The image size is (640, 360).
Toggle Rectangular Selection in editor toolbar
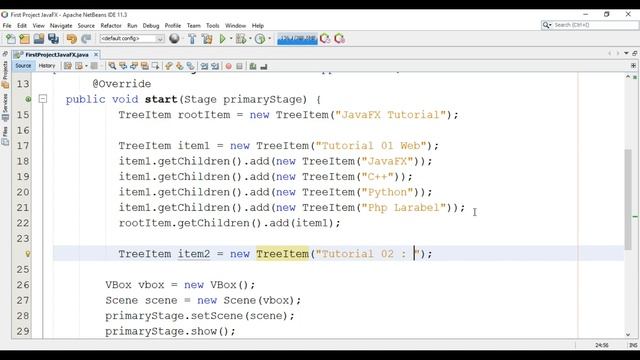point(156,66)
